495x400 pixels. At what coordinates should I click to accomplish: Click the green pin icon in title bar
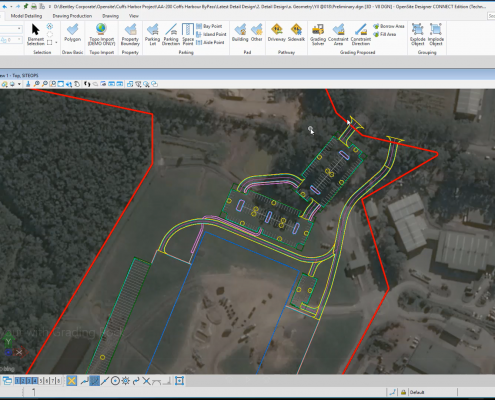click(x=25, y=6)
